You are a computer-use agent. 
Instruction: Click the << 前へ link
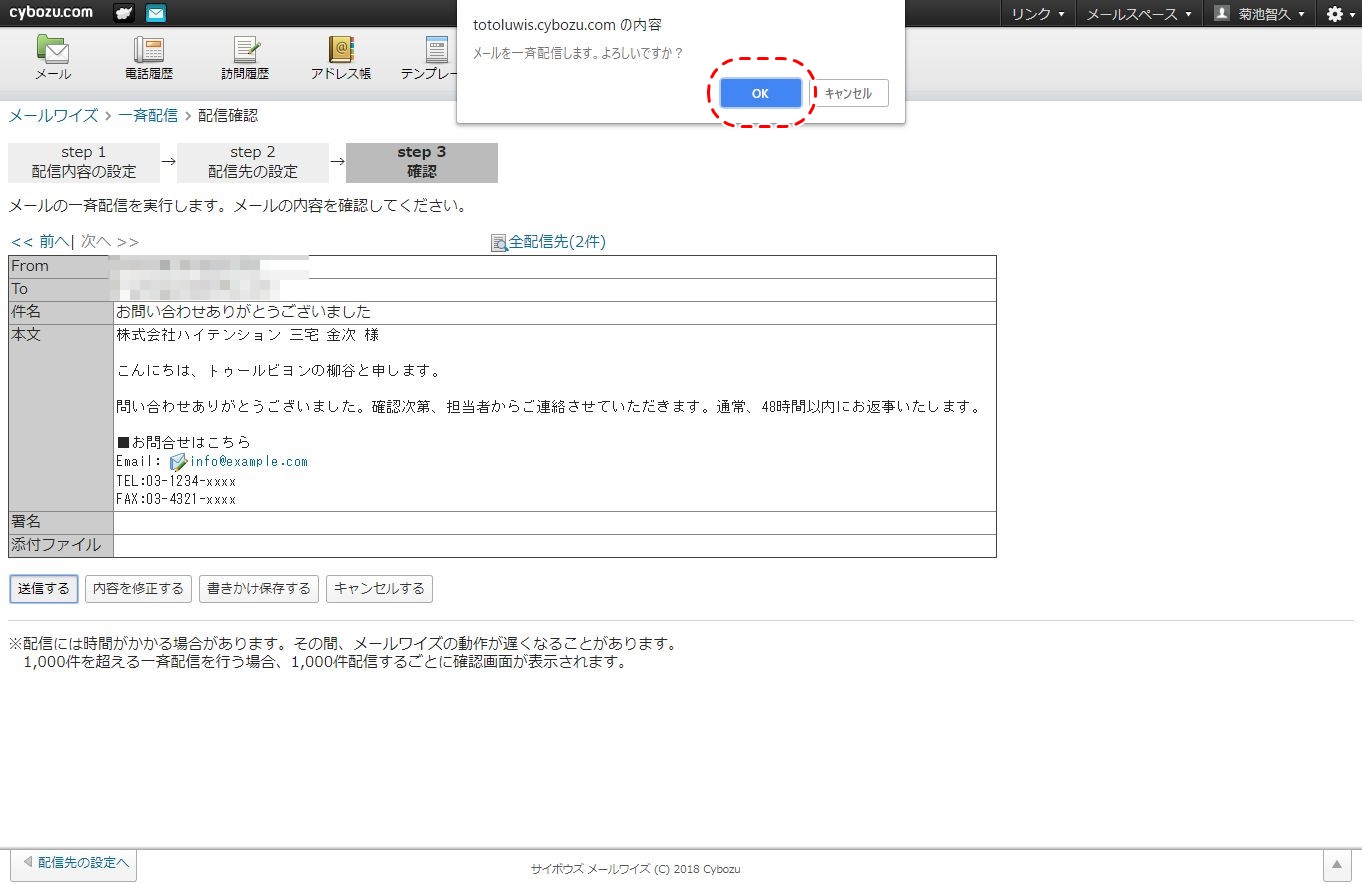[x=40, y=241]
